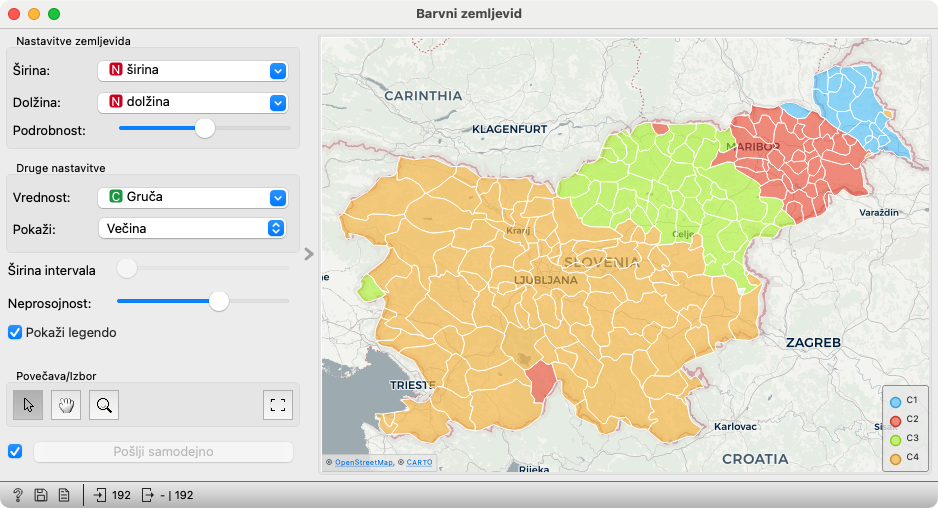Viewport: 938px width, 508px height.
Task: Open the OpenStreetMap attribution link
Action: (x=362, y=462)
